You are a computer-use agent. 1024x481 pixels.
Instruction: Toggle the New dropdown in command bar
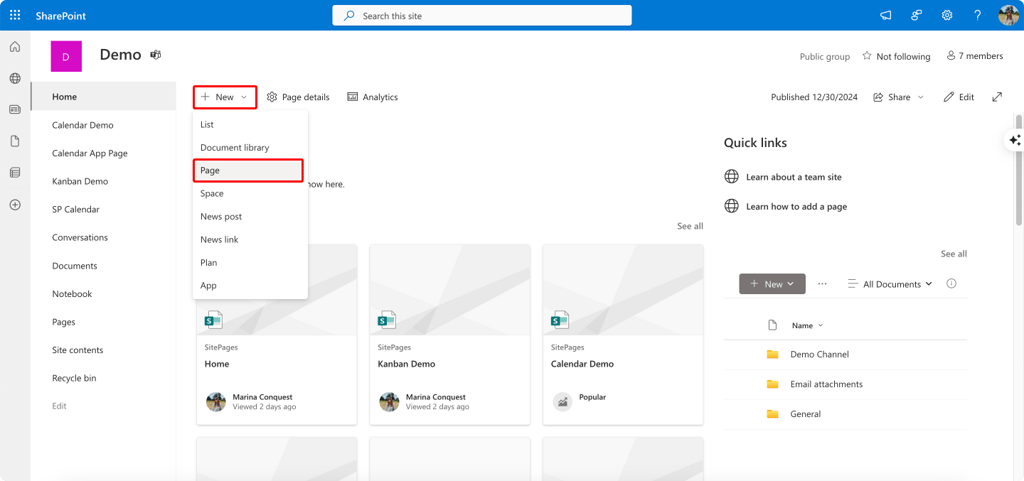pos(225,97)
